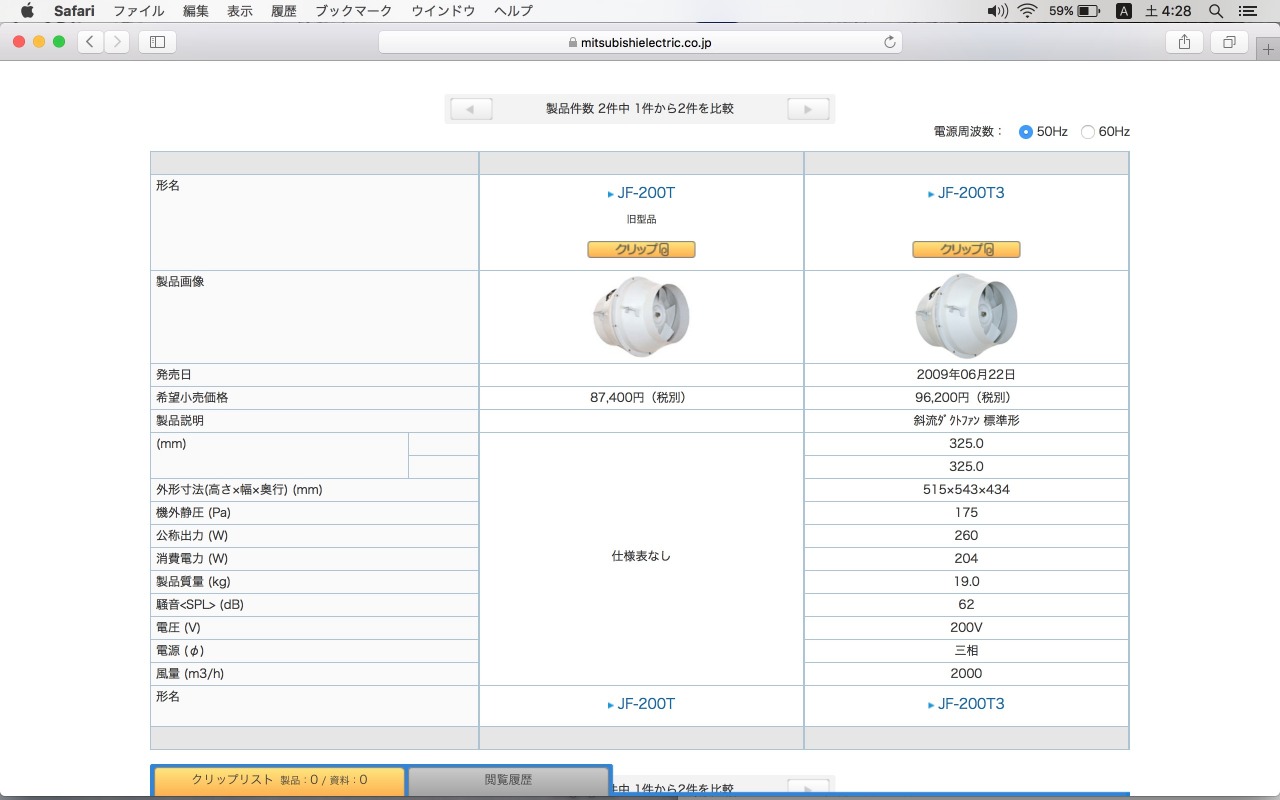
Task: Click the 204 power consumption value
Action: pyautogui.click(x=966, y=559)
